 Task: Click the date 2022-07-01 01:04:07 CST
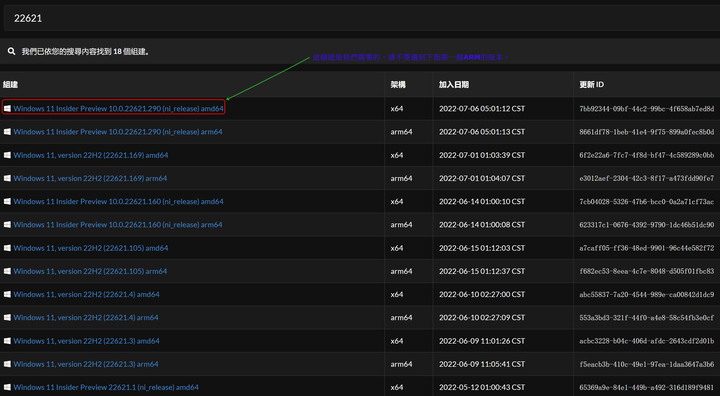click(482, 178)
